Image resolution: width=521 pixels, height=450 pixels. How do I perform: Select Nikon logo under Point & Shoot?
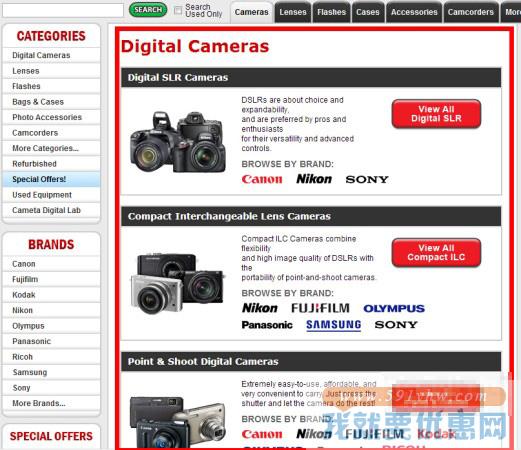(x=314, y=434)
